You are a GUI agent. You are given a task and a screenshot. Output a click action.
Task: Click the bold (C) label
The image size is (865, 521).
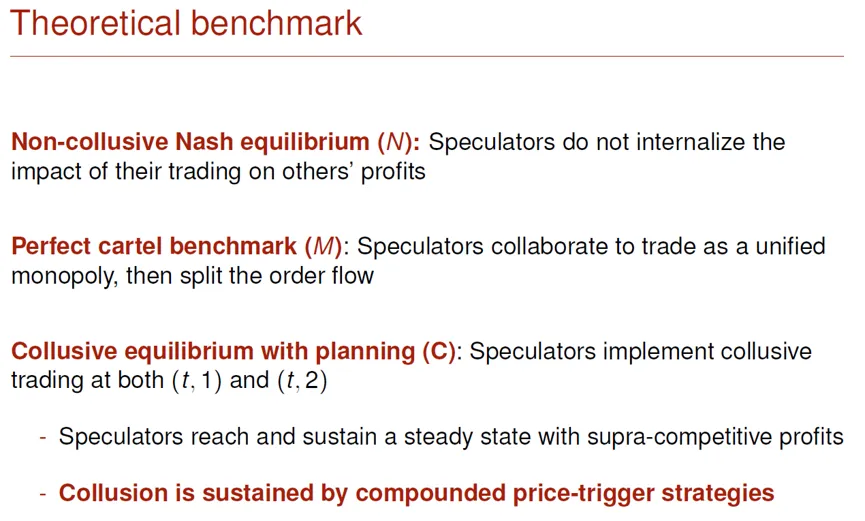[439, 351]
